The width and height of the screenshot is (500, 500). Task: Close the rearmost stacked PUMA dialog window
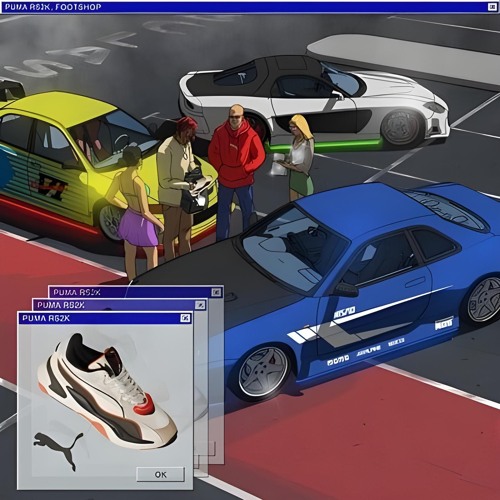216,292
